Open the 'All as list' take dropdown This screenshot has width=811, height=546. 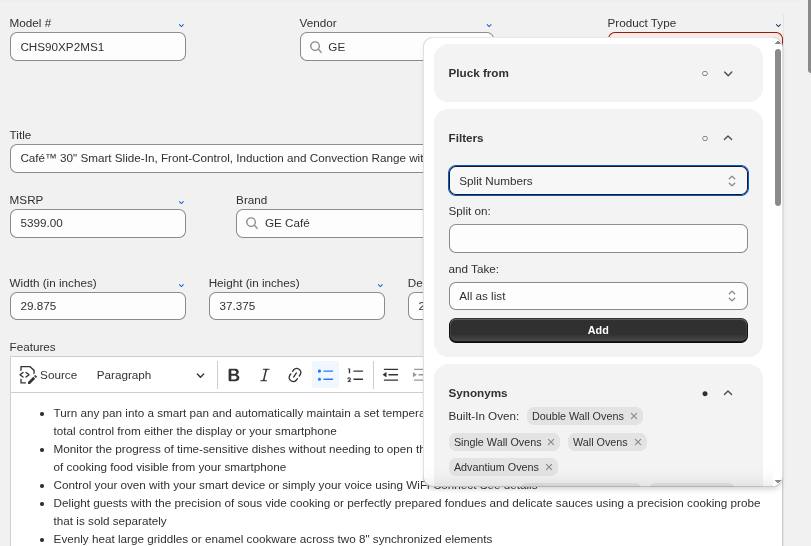(x=597, y=296)
